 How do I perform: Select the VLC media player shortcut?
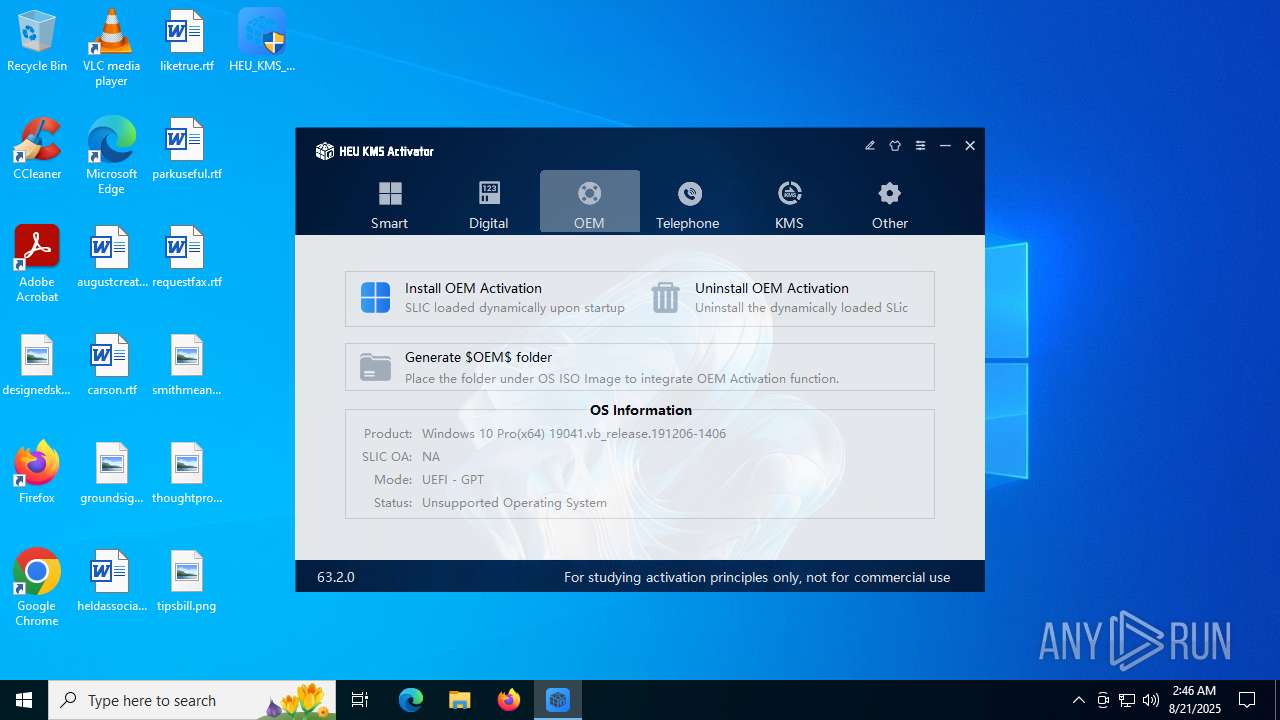click(111, 48)
